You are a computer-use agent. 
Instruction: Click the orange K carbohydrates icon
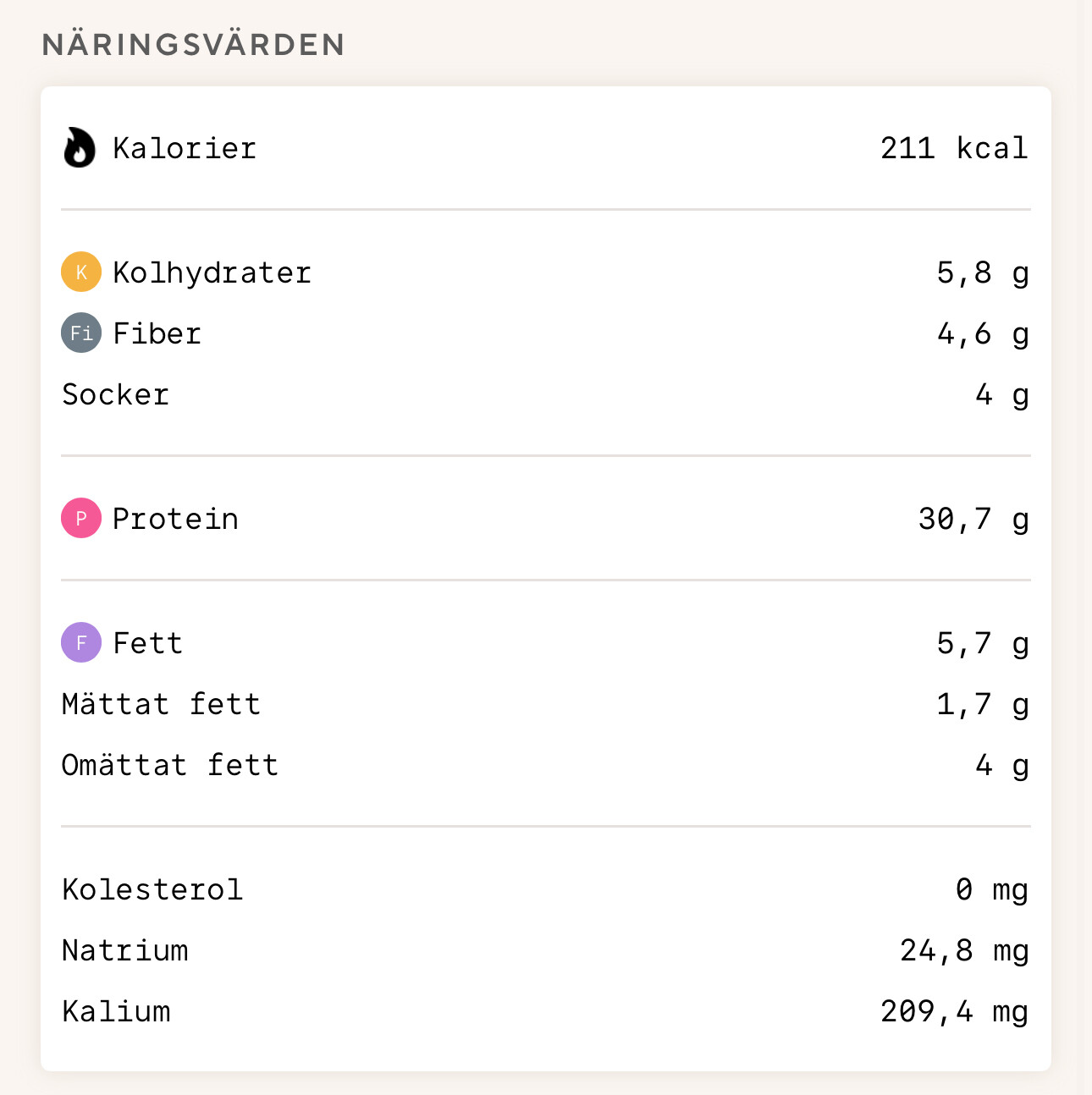[x=81, y=272]
